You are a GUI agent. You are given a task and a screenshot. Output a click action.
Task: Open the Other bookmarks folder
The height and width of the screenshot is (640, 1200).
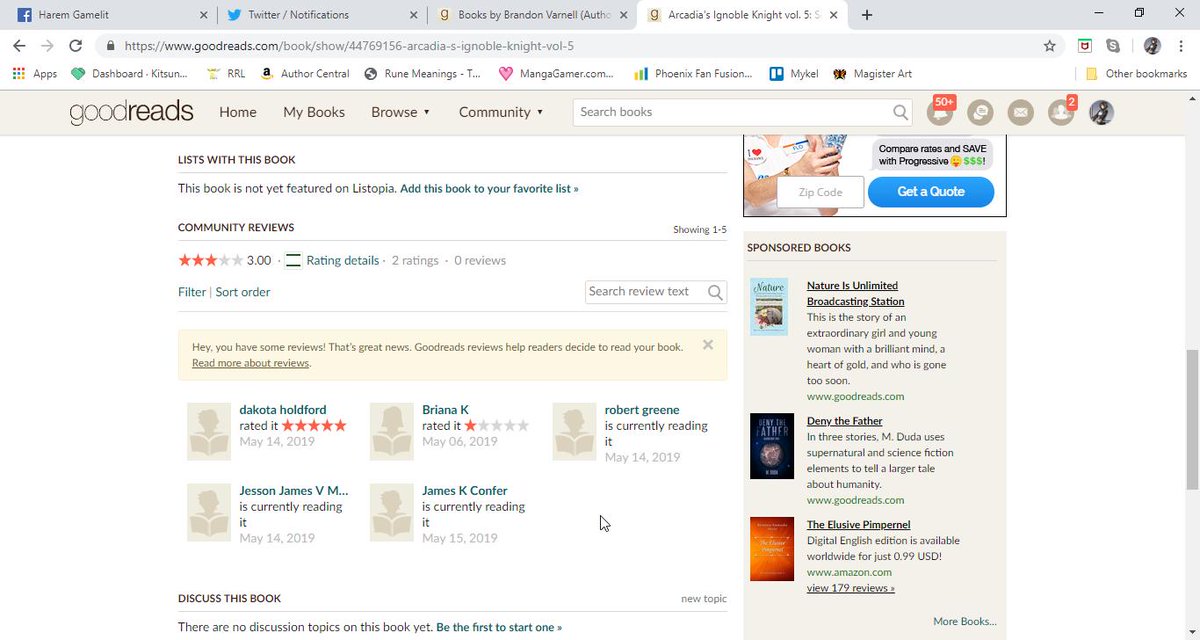click(x=1136, y=73)
